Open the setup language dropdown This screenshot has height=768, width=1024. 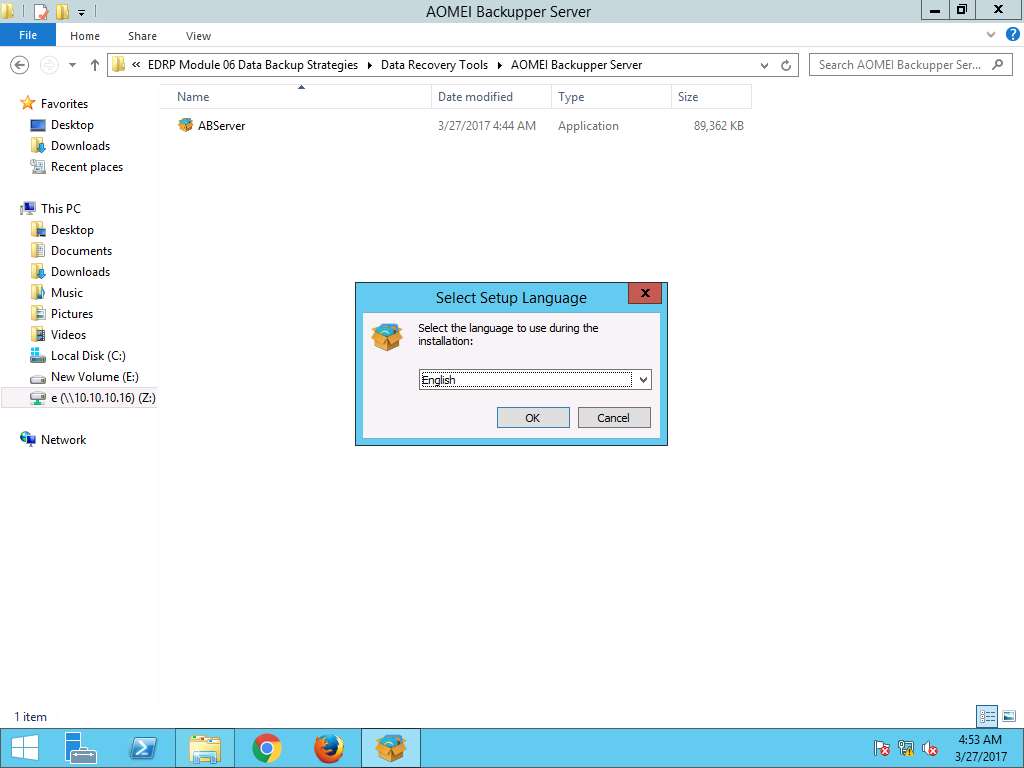[x=643, y=380]
